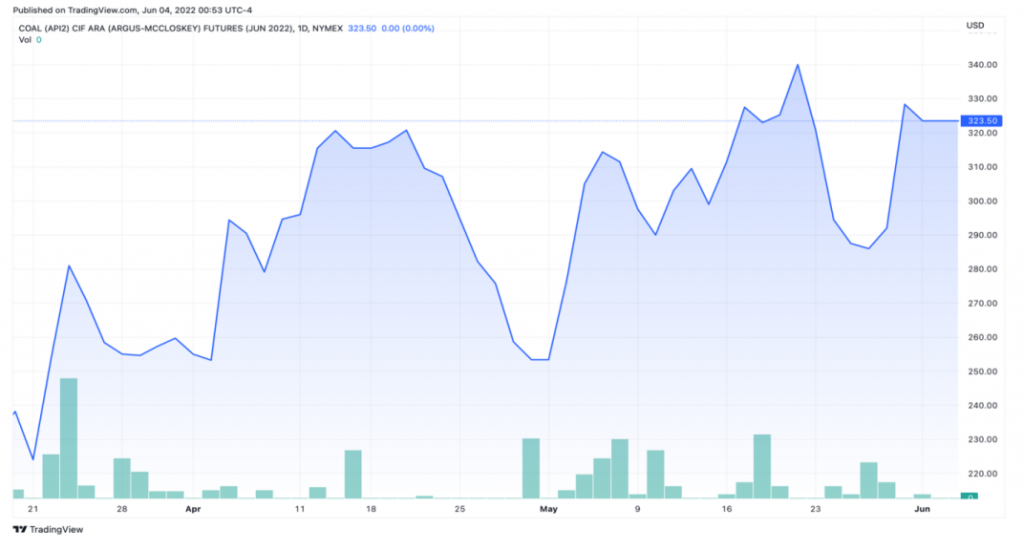Click the Jun date label on time axis
Screen dimensions: 1024x551
click(921, 509)
